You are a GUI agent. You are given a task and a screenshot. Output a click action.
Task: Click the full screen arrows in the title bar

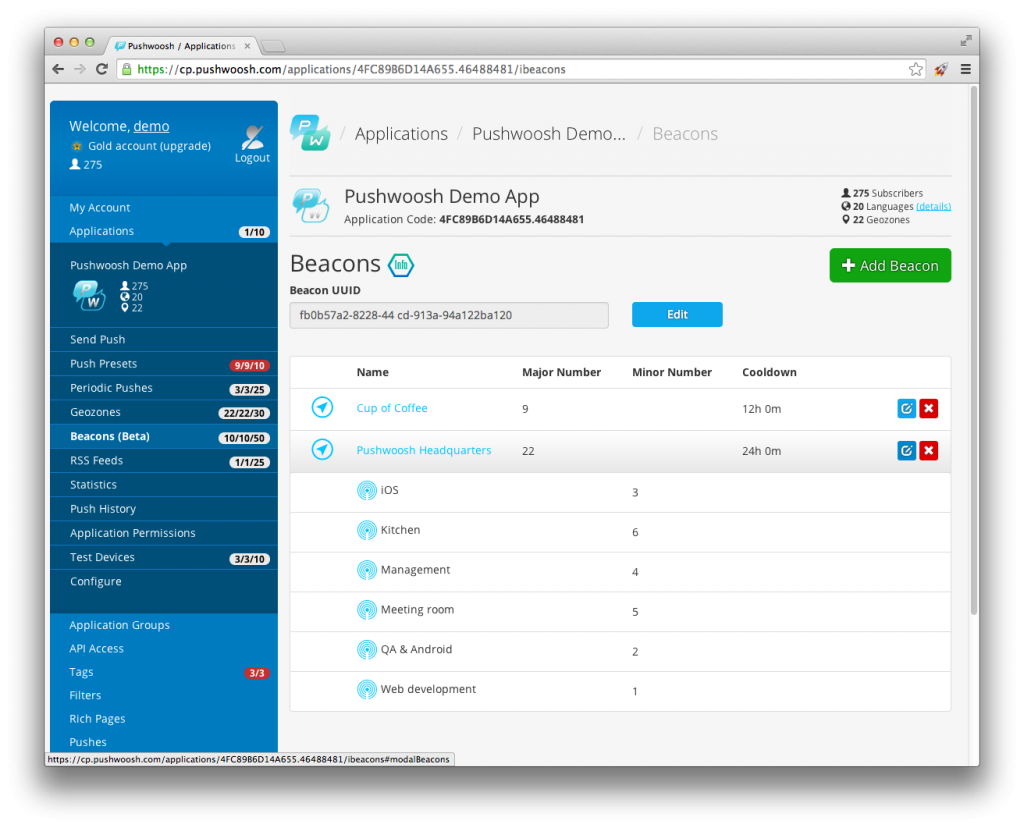tap(966, 41)
